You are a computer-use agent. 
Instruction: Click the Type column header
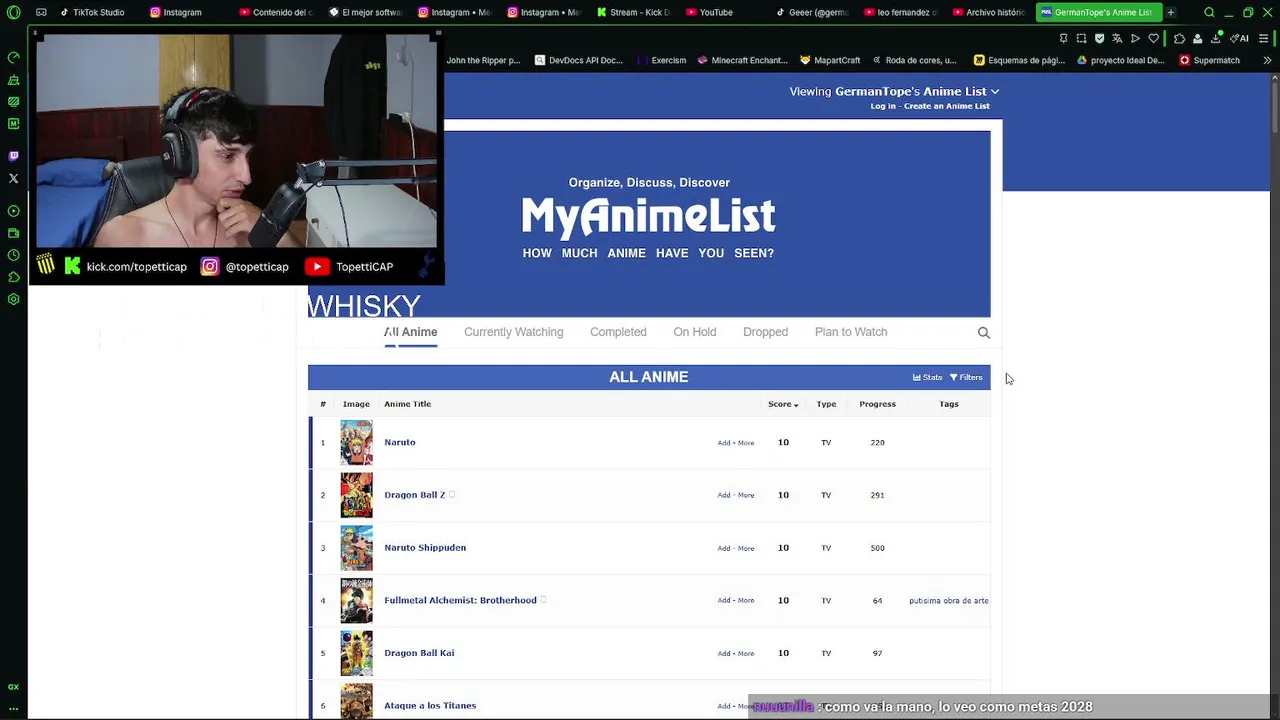click(826, 404)
